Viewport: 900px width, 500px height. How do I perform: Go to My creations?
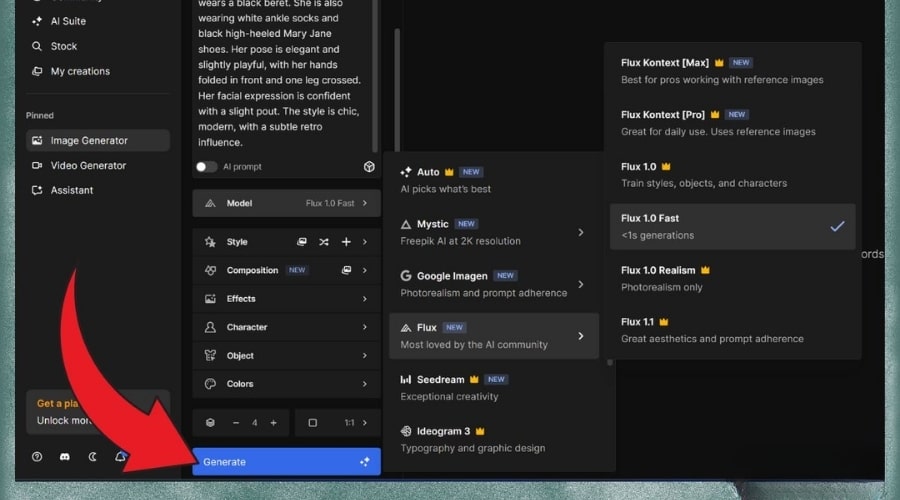tap(80, 71)
